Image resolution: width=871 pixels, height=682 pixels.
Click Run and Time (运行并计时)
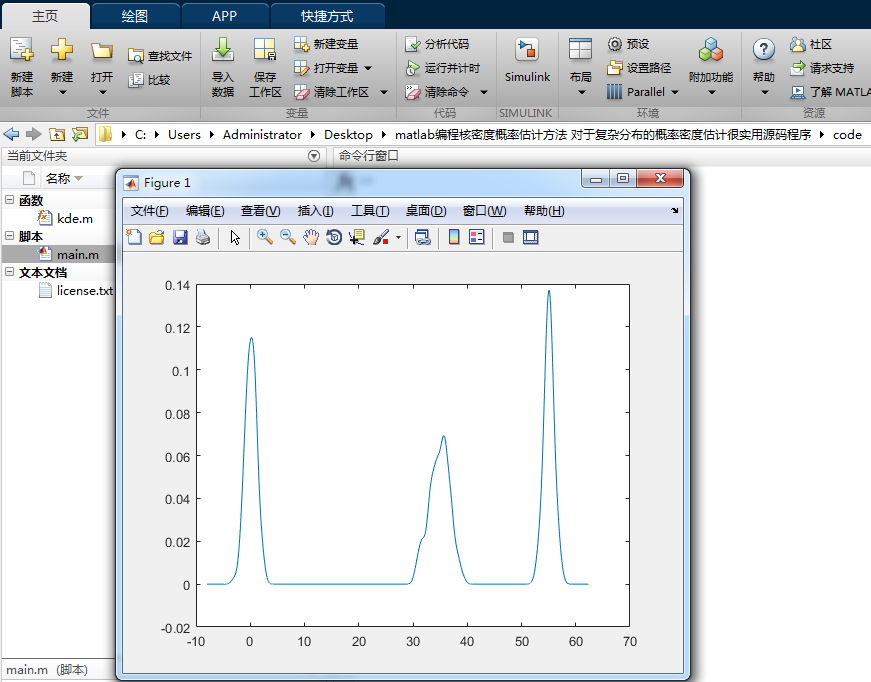(443, 68)
